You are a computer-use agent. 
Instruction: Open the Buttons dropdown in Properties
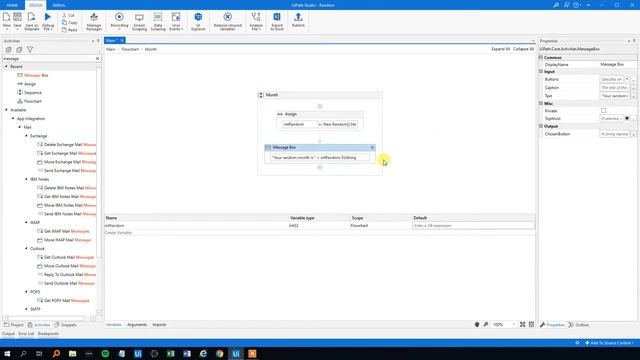point(627,79)
